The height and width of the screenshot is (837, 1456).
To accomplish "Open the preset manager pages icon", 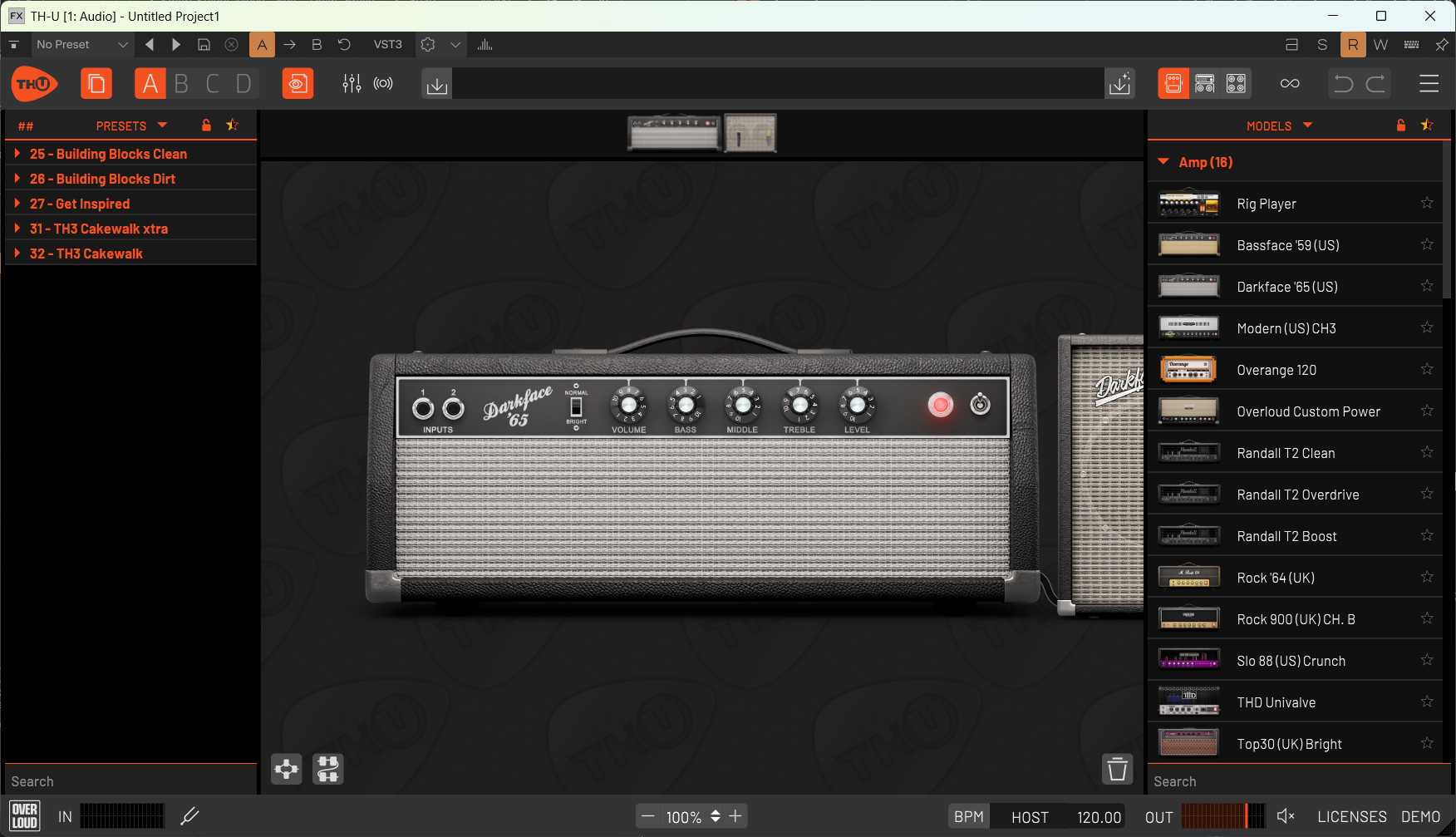I will 96,84.
